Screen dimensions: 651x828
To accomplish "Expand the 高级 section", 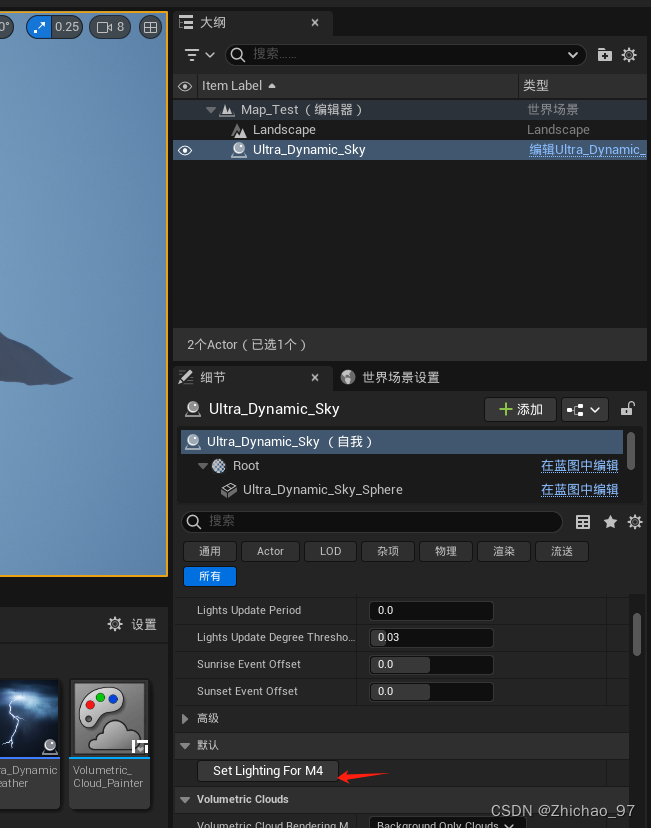I will pyautogui.click(x=185, y=719).
